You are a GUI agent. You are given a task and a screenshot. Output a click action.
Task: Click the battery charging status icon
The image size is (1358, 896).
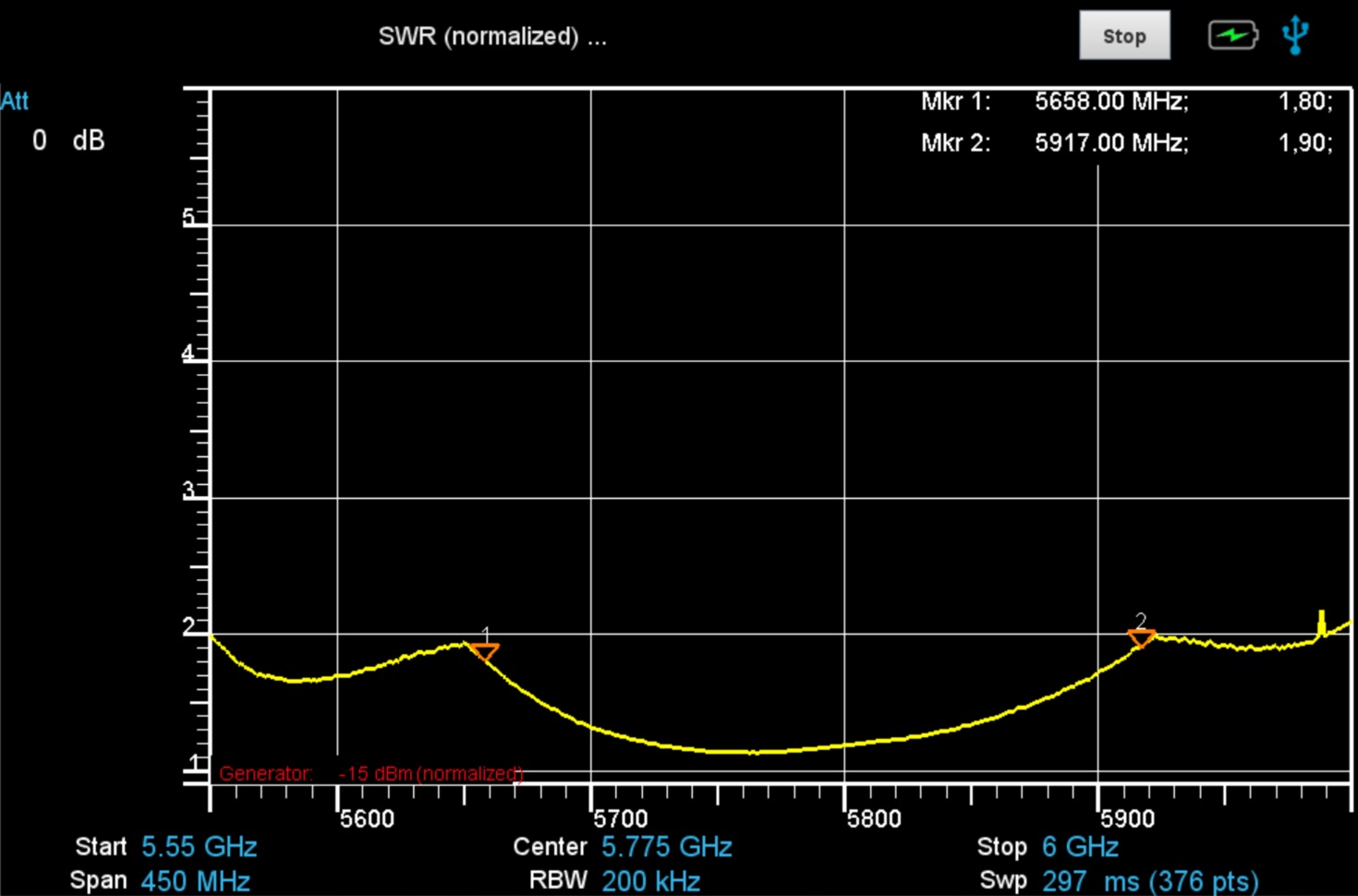[1232, 36]
